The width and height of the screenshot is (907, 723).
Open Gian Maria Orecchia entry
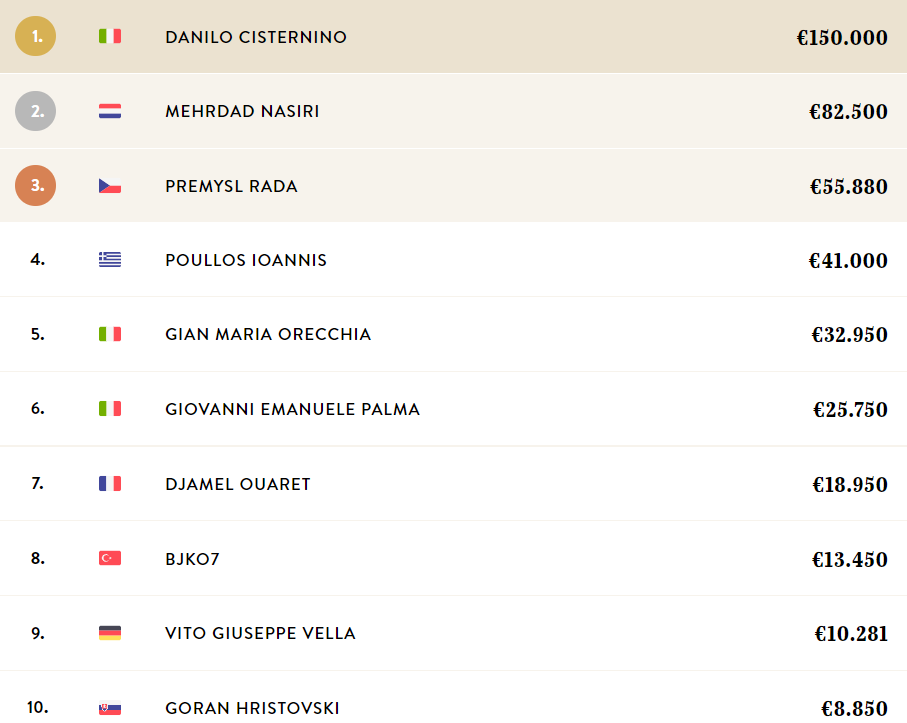coord(268,334)
